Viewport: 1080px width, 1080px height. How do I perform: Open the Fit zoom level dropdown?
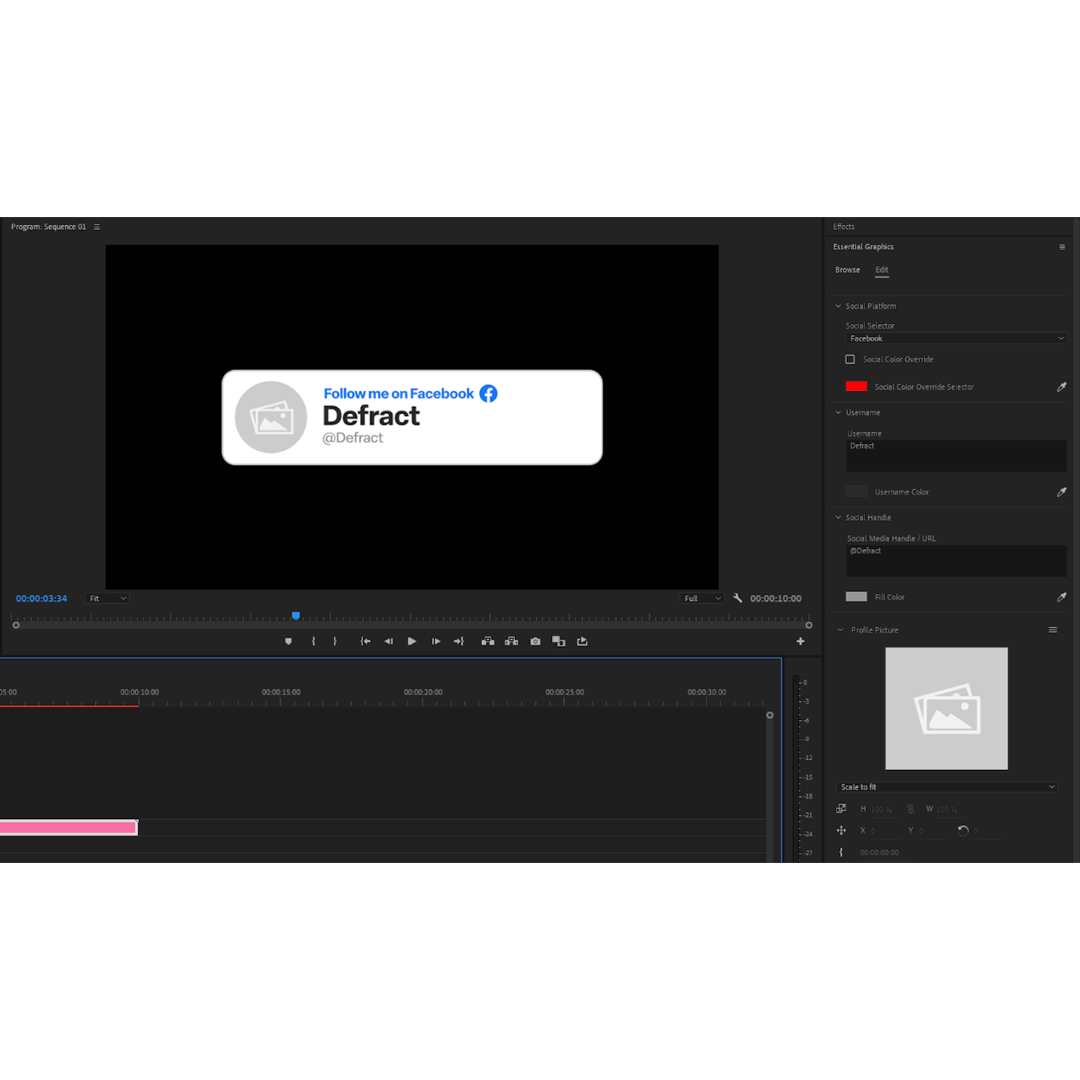[x=107, y=598]
